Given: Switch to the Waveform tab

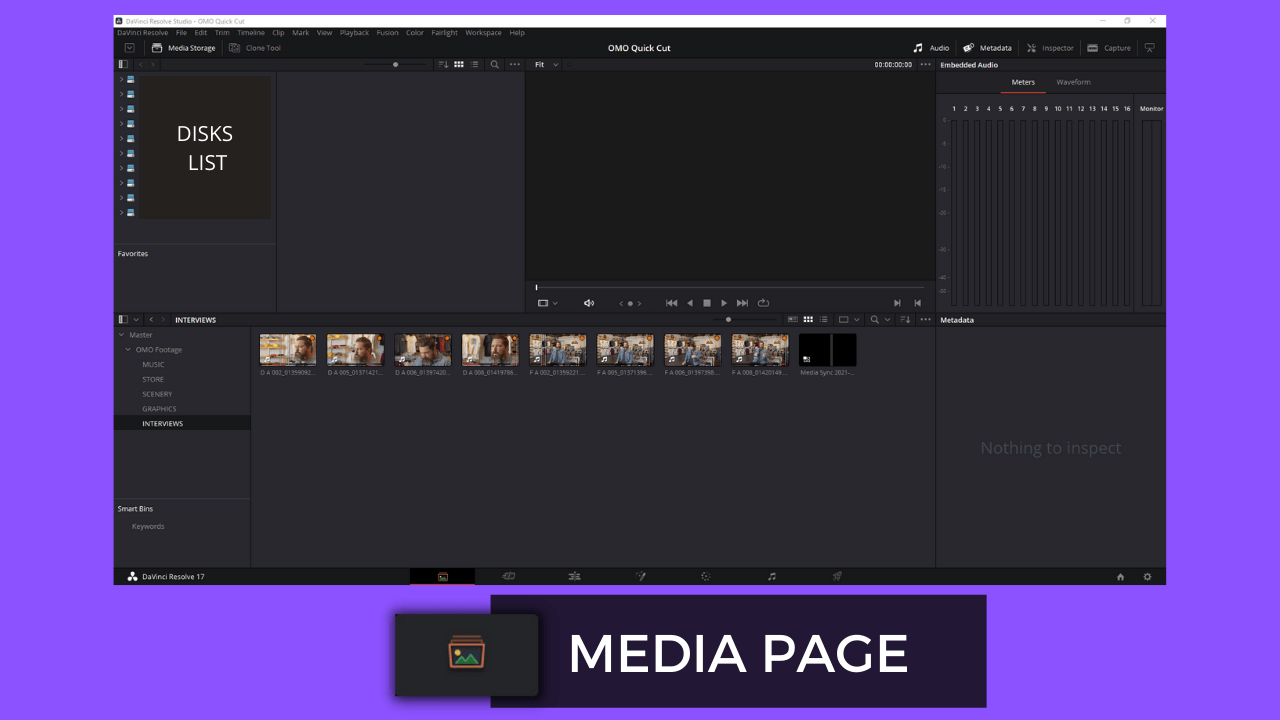Looking at the screenshot, I should tap(1073, 82).
